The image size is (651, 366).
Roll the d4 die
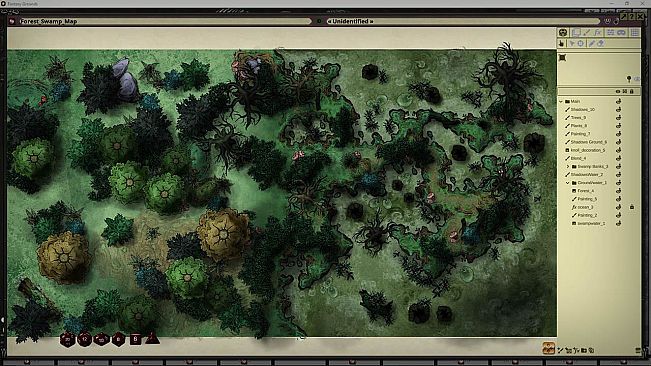(x=152, y=338)
